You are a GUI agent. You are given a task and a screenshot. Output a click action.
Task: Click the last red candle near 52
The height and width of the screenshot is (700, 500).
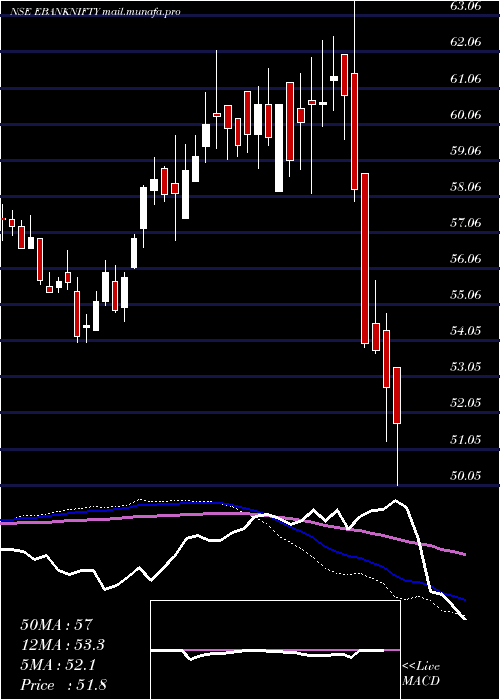click(397, 395)
